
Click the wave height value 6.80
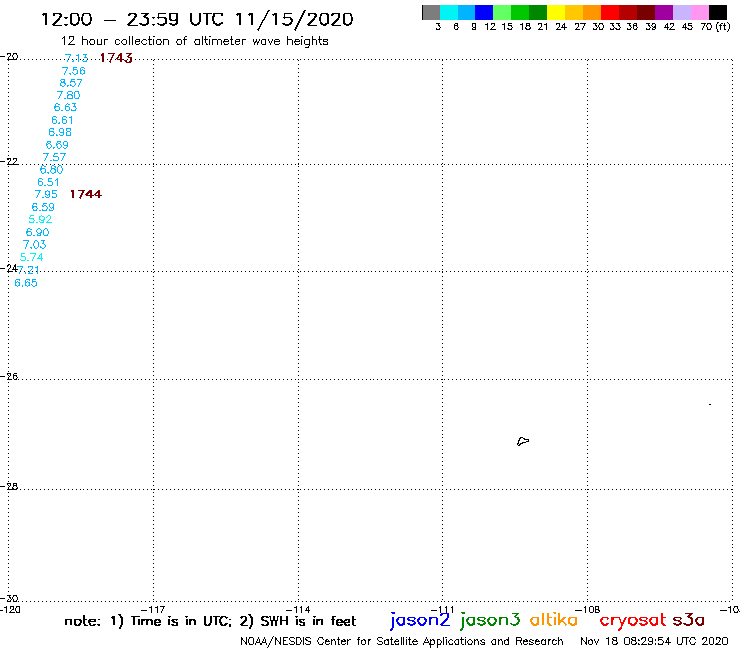[51, 170]
